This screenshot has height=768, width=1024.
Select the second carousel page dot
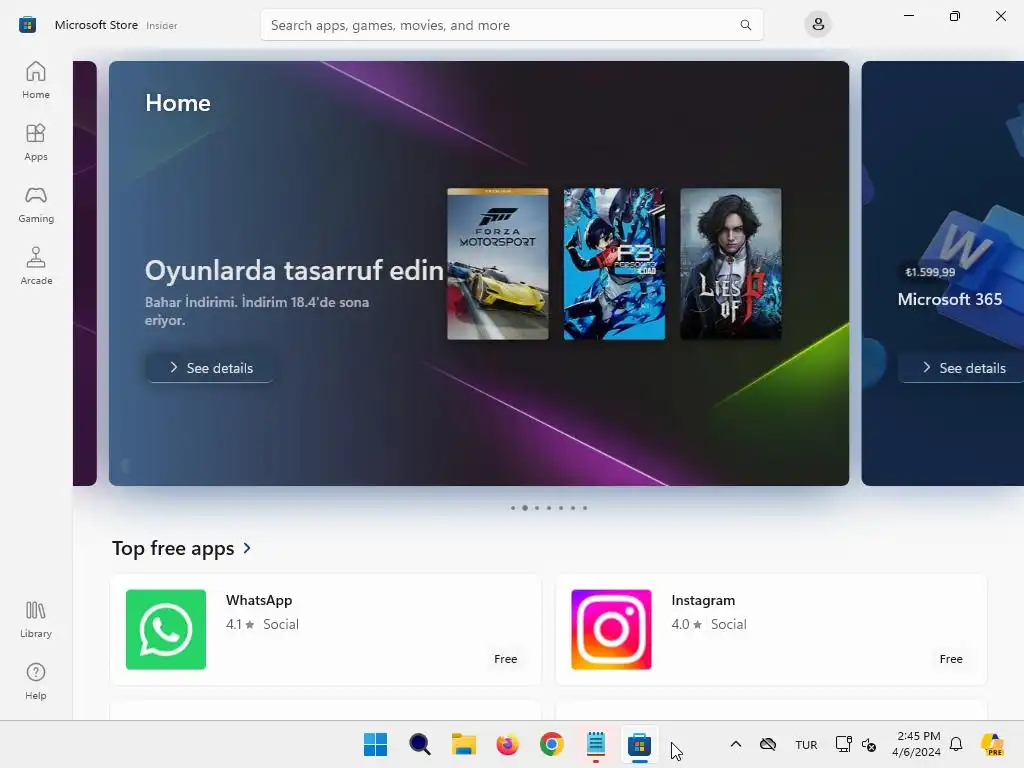click(x=524, y=507)
